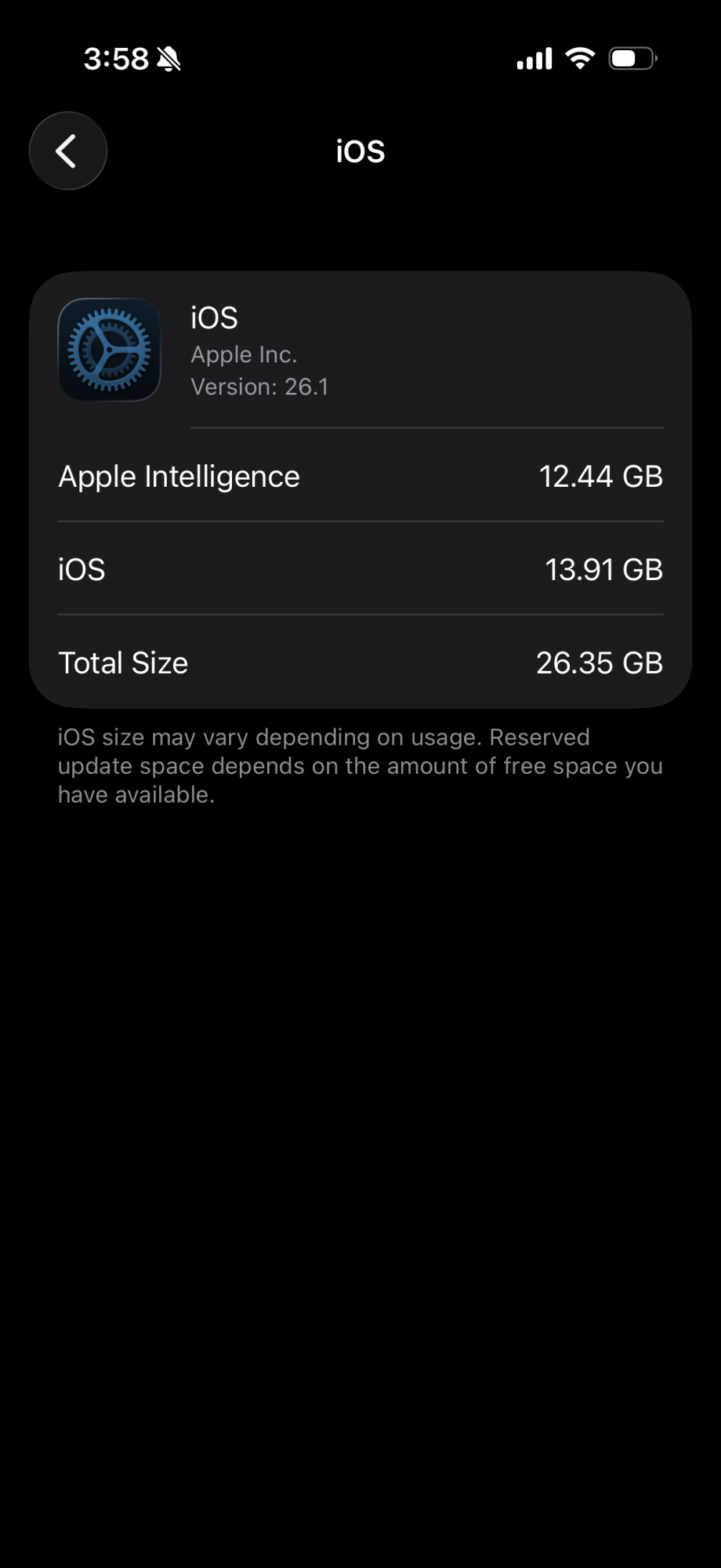Screen dimensions: 721x1568
Task: Select the Apple Intelligence row label
Action: click(x=179, y=477)
